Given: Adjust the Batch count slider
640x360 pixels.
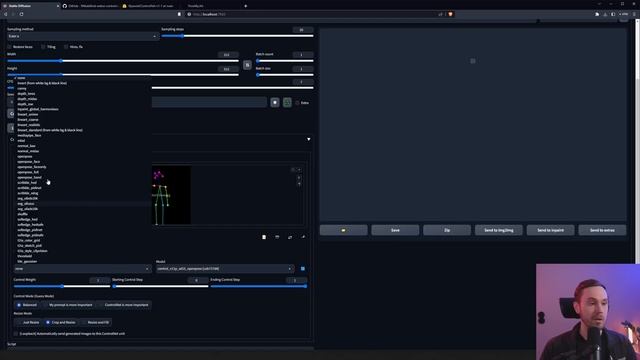Looking at the screenshot, I should point(284,61).
